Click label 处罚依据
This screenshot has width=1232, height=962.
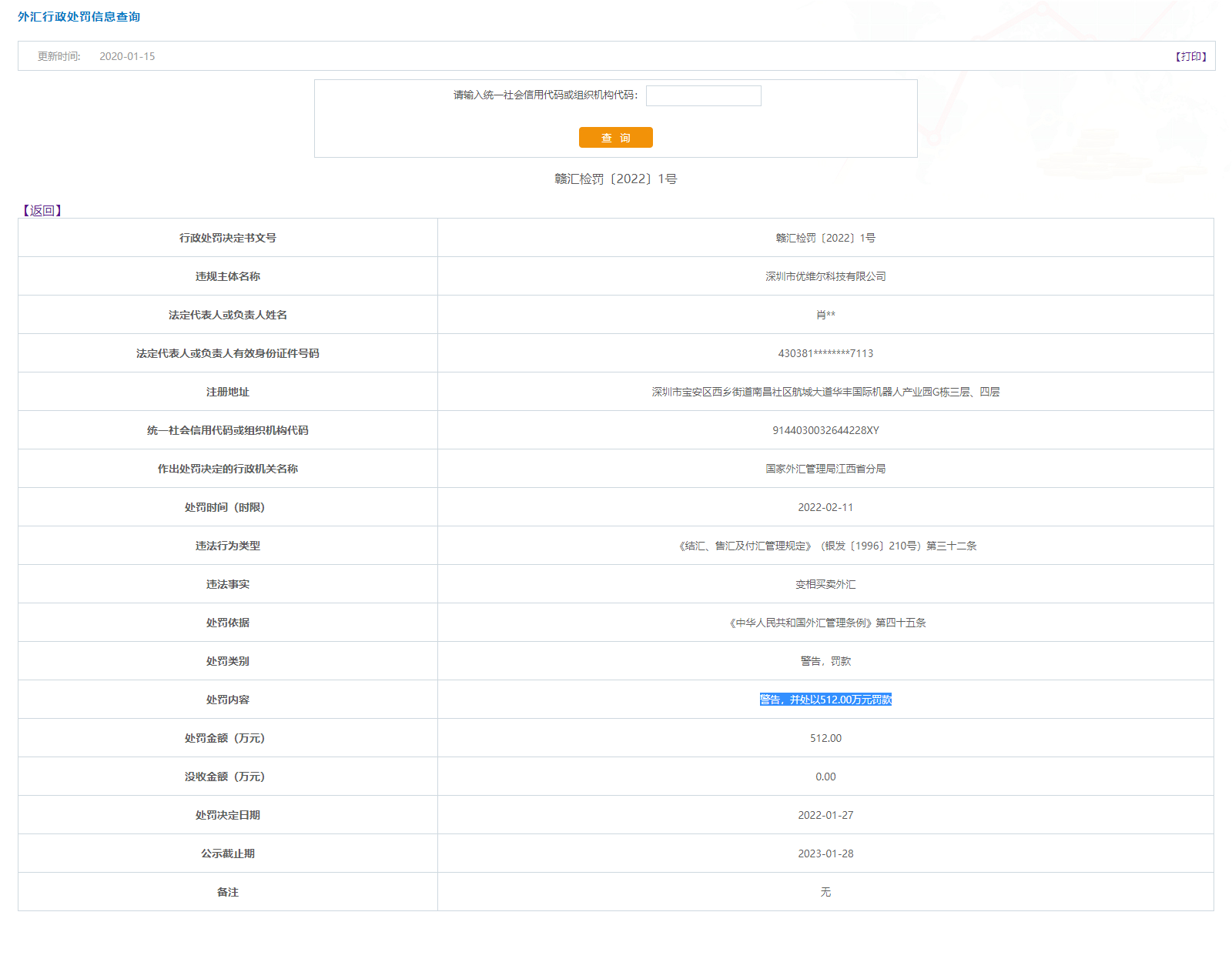(228, 623)
